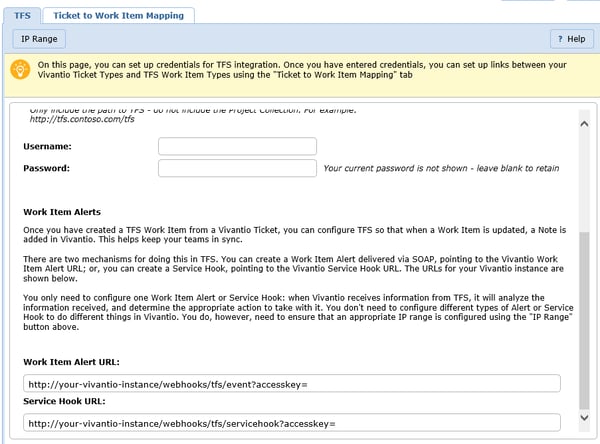This screenshot has height=444, width=600.
Task: Click the Password label
Action: coord(48,169)
